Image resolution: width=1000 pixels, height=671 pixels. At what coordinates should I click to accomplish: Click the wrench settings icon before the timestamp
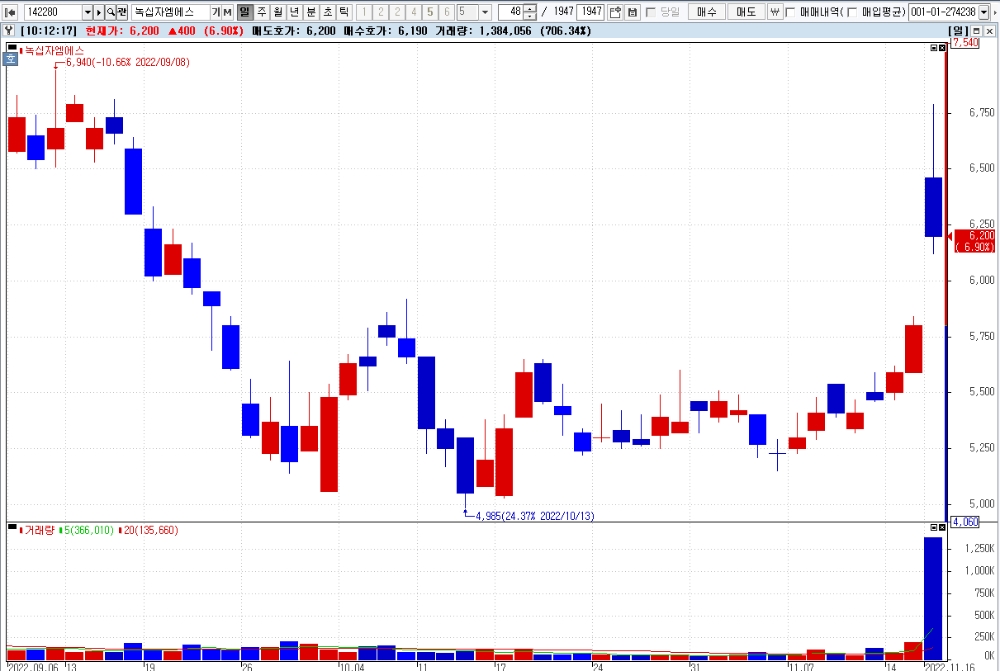[x=9, y=30]
